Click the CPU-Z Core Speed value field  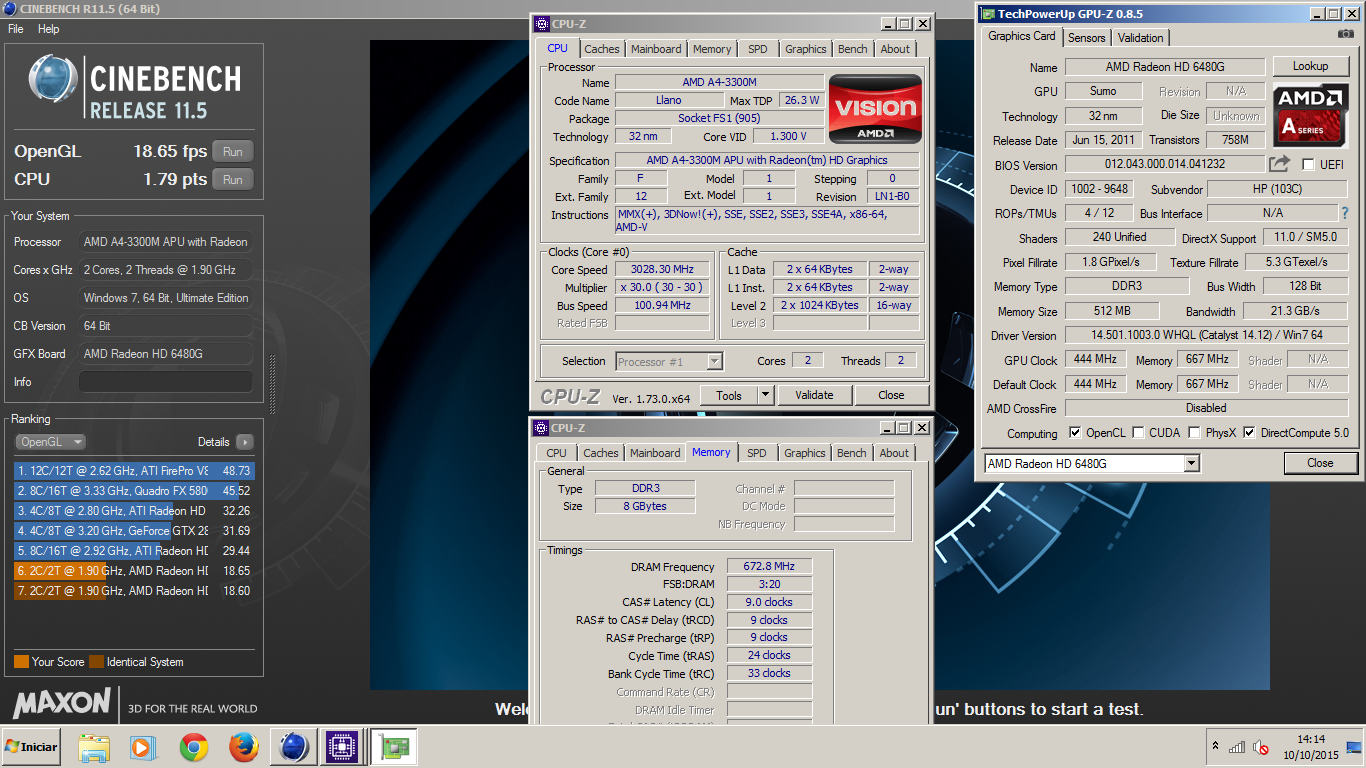(662, 270)
